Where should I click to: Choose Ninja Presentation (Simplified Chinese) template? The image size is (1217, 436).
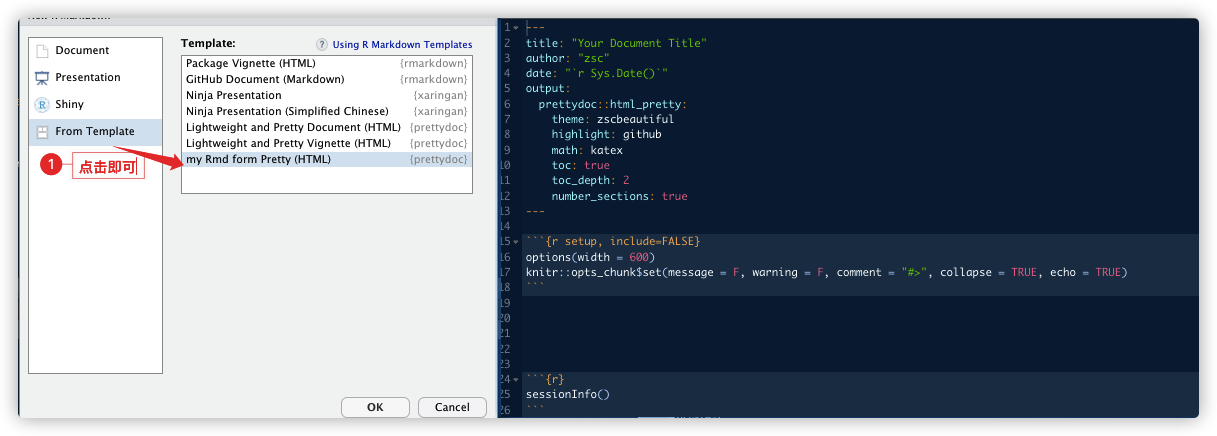click(326, 111)
